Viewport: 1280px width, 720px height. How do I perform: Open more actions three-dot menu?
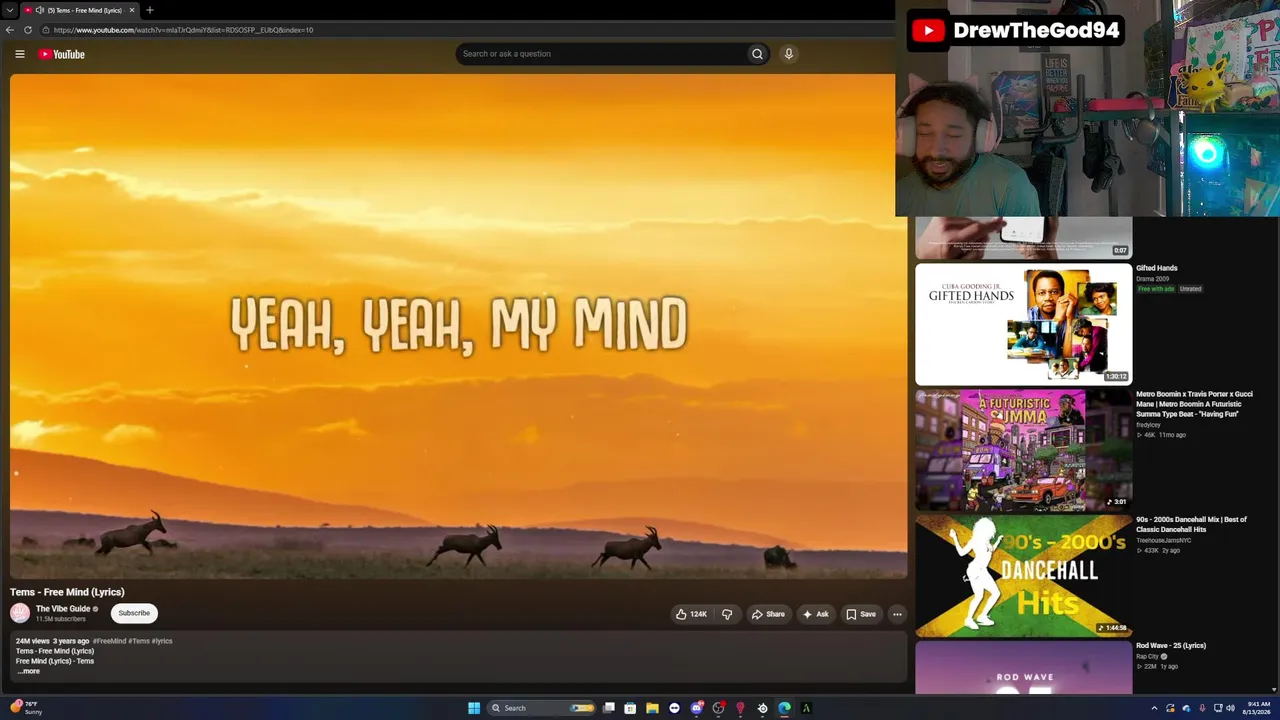tap(897, 614)
